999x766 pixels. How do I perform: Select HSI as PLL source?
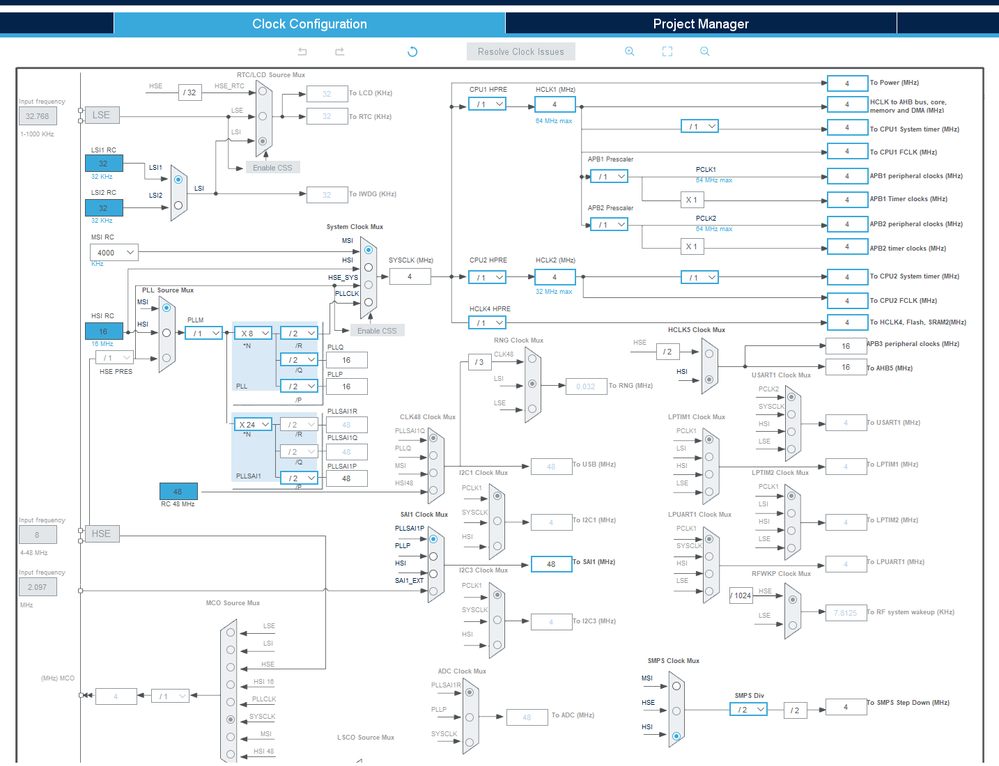click(x=166, y=333)
